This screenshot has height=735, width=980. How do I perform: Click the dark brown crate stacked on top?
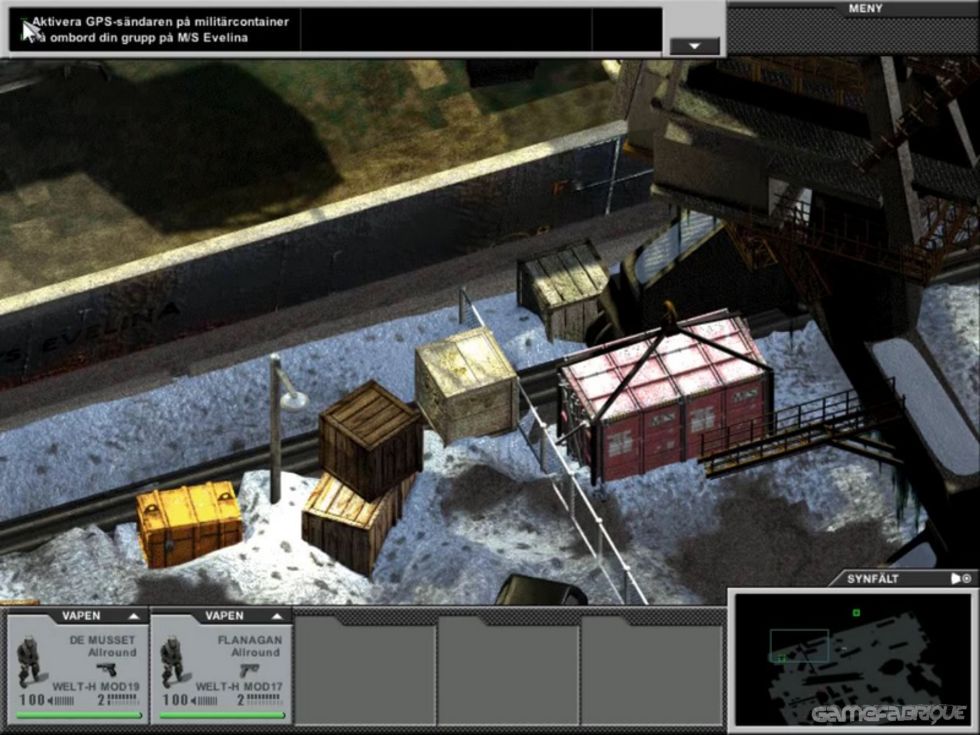371,438
